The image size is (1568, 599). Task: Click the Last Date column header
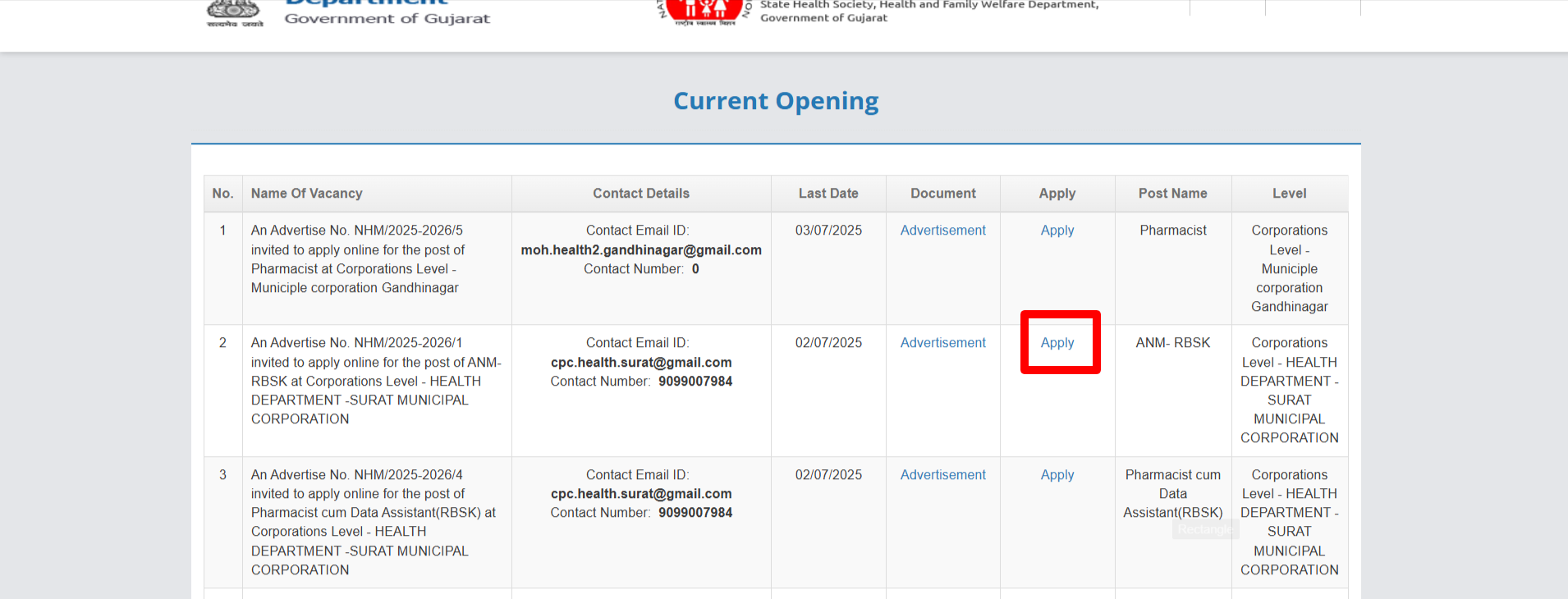pyautogui.click(x=828, y=194)
